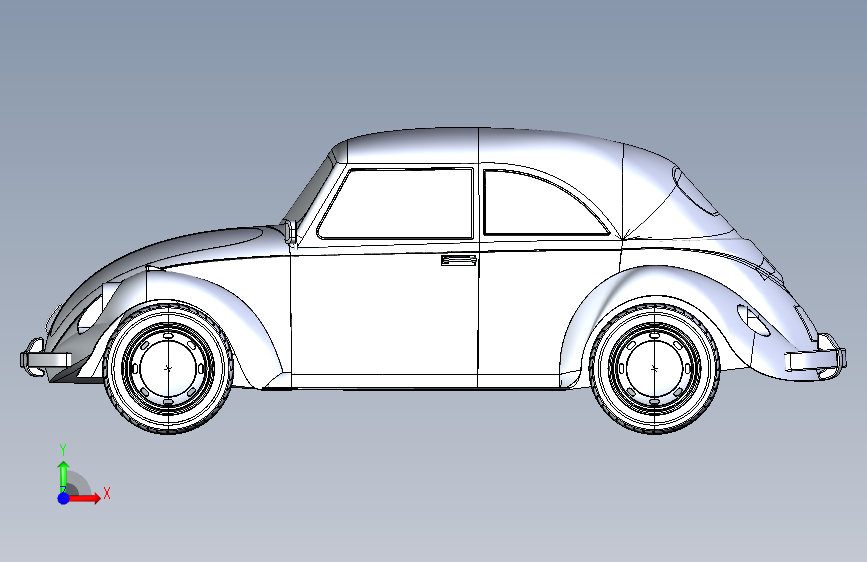Viewport: 867px width, 562px height.
Task: Select the front headlight on the fender
Action: tap(90, 315)
